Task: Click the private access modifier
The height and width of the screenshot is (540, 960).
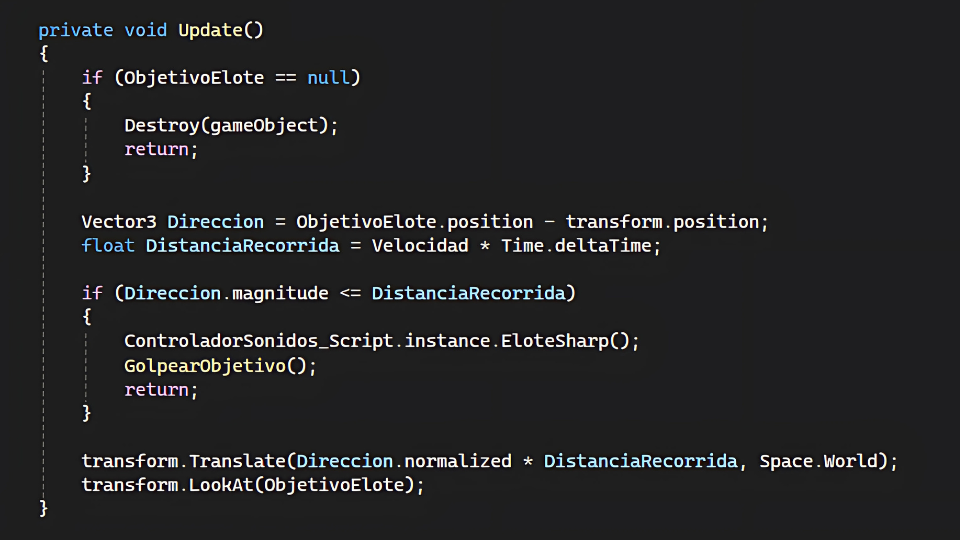Action: (76, 30)
